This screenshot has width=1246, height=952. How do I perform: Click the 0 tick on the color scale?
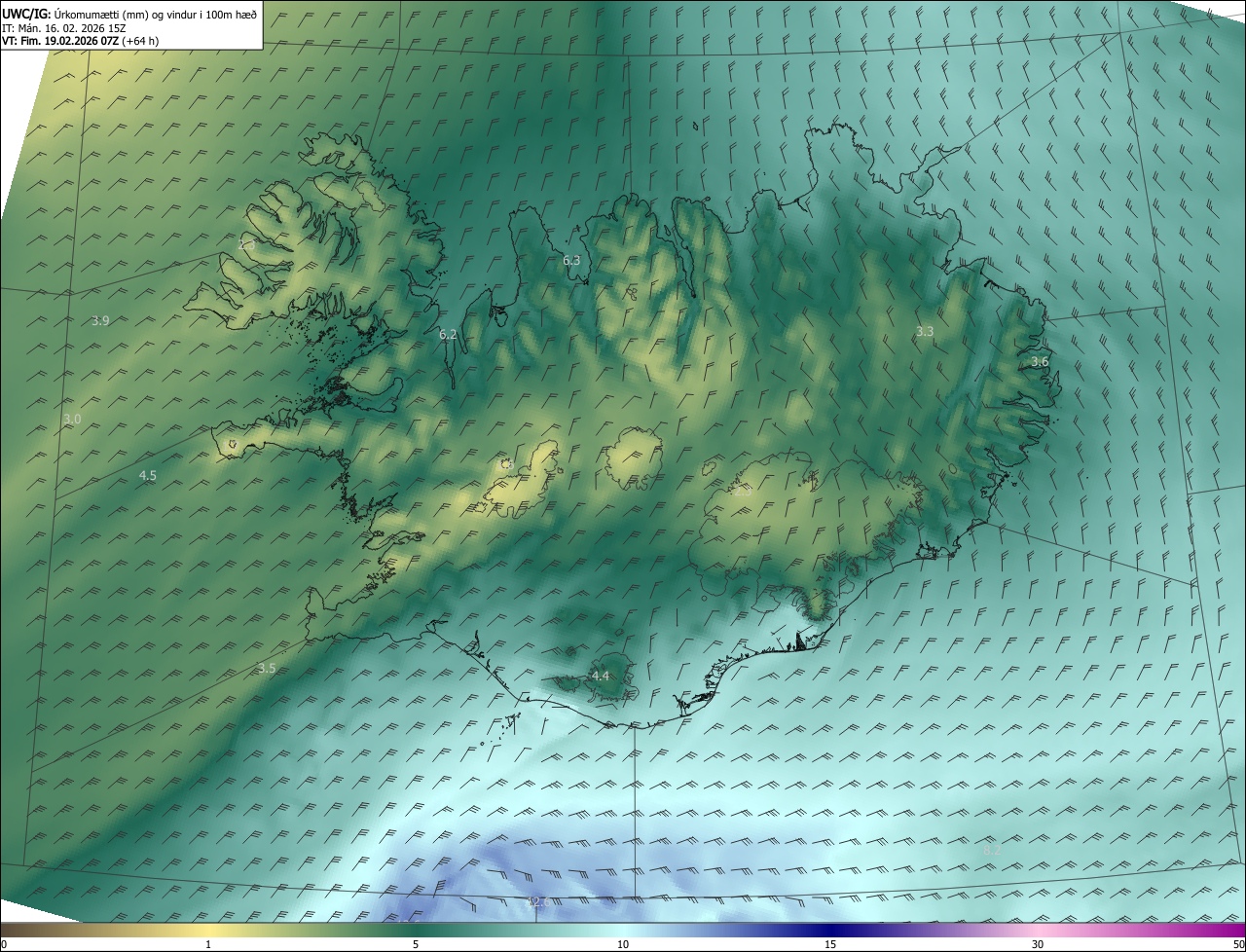click(x=4, y=945)
